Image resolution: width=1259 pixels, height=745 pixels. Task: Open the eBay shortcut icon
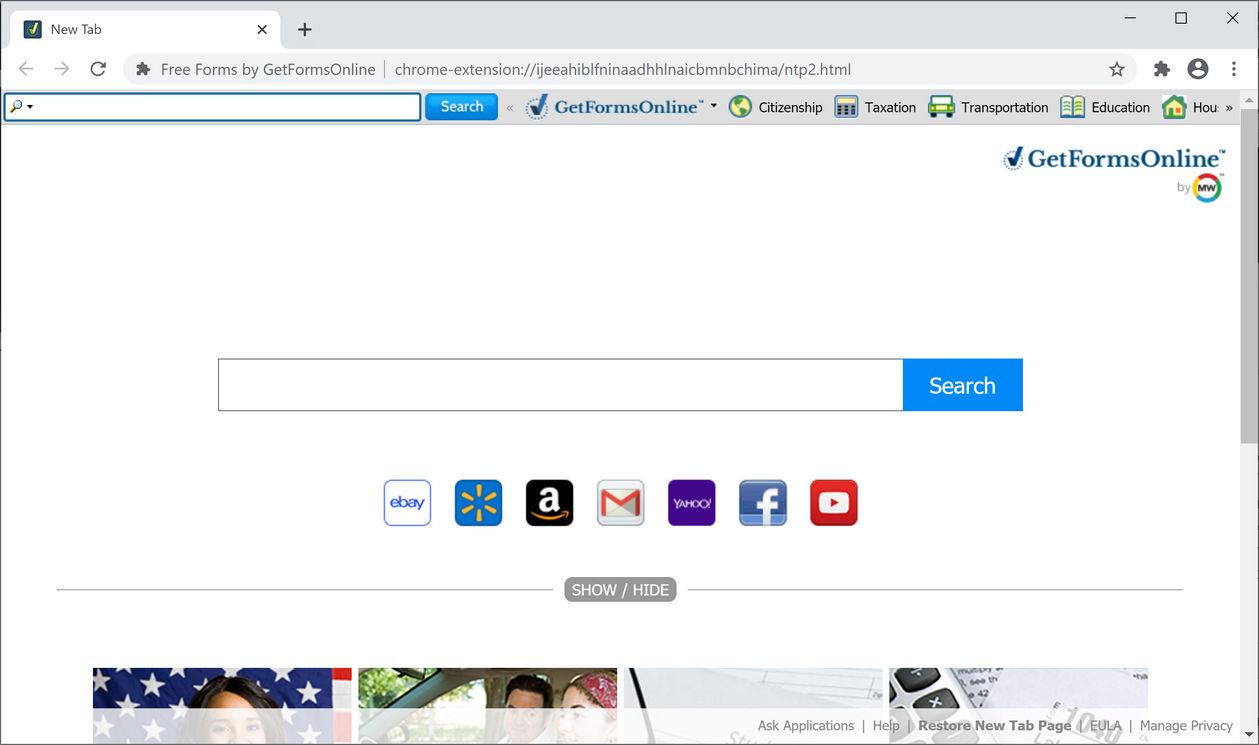click(x=407, y=503)
